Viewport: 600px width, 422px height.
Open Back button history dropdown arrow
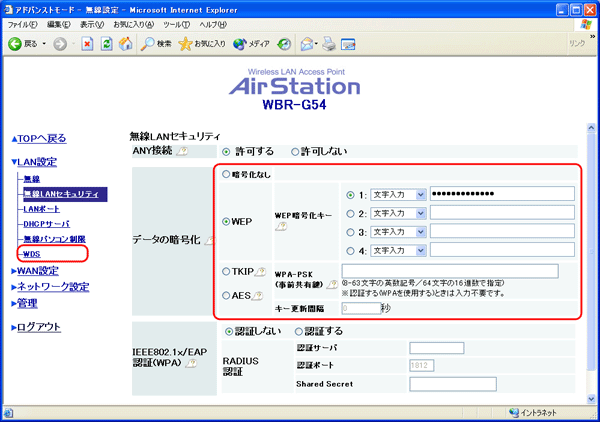click(x=44, y=44)
